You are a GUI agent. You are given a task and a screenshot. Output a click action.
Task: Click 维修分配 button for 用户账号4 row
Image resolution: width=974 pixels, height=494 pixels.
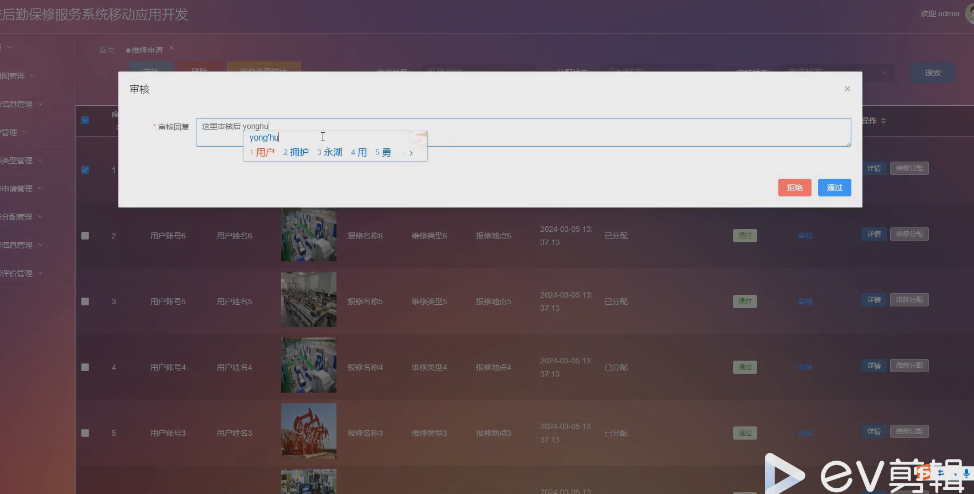(x=909, y=365)
